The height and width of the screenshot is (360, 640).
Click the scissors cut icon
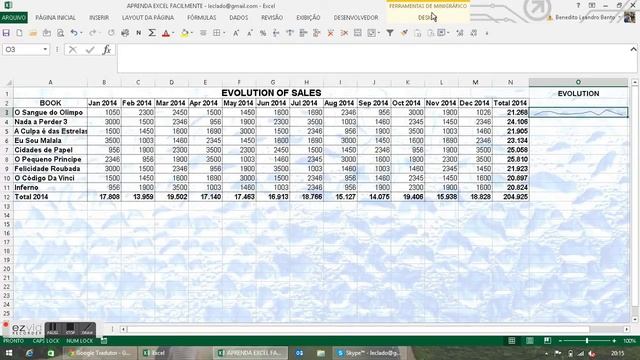tap(344, 33)
